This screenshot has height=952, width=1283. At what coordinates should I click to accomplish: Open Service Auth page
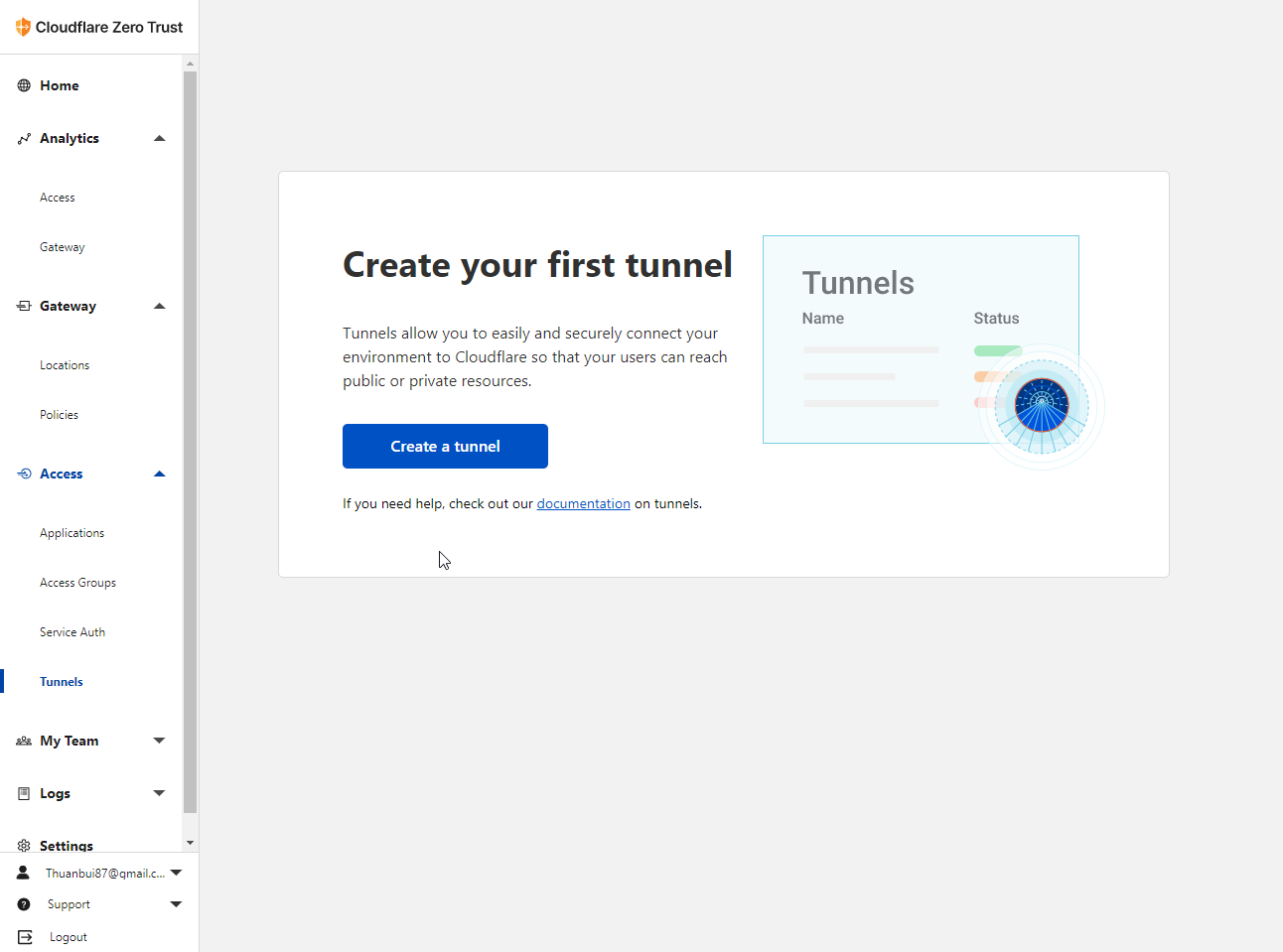[x=72, y=632]
